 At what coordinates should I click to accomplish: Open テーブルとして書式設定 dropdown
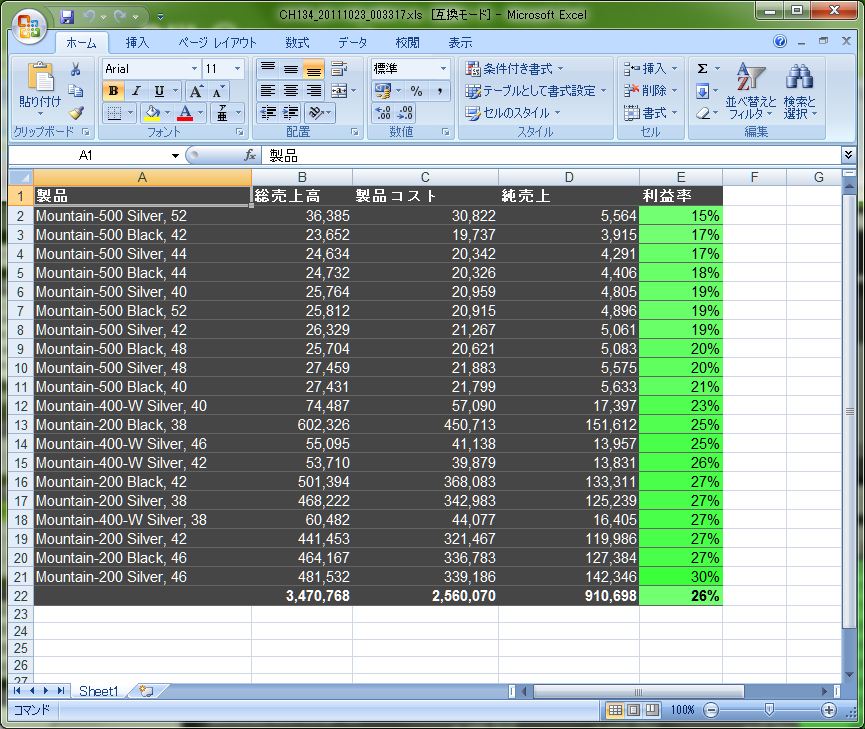(536, 91)
